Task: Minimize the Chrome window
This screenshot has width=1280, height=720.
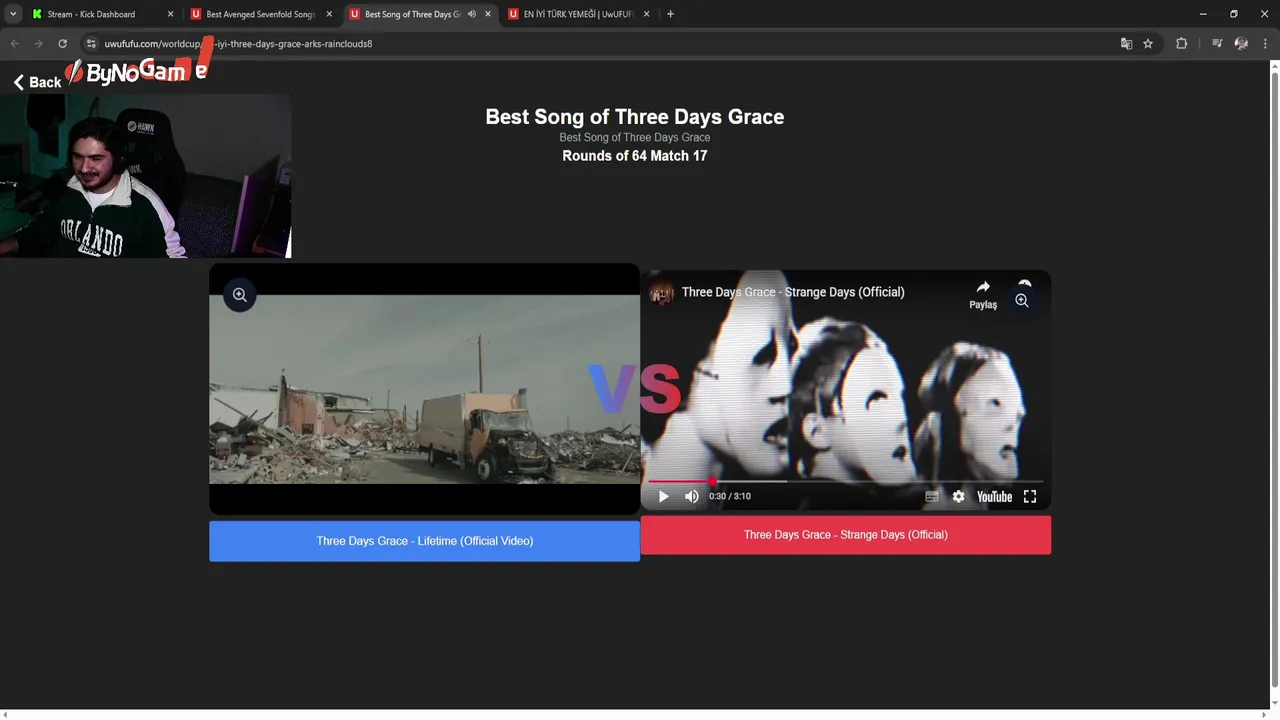Action: tap(1203, 14)
